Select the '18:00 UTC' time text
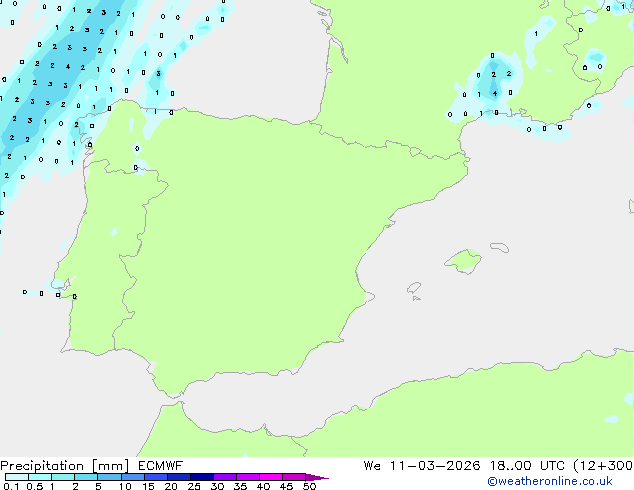Image resolution: width=634 pixels, height=490 pixels. (527, 466)
